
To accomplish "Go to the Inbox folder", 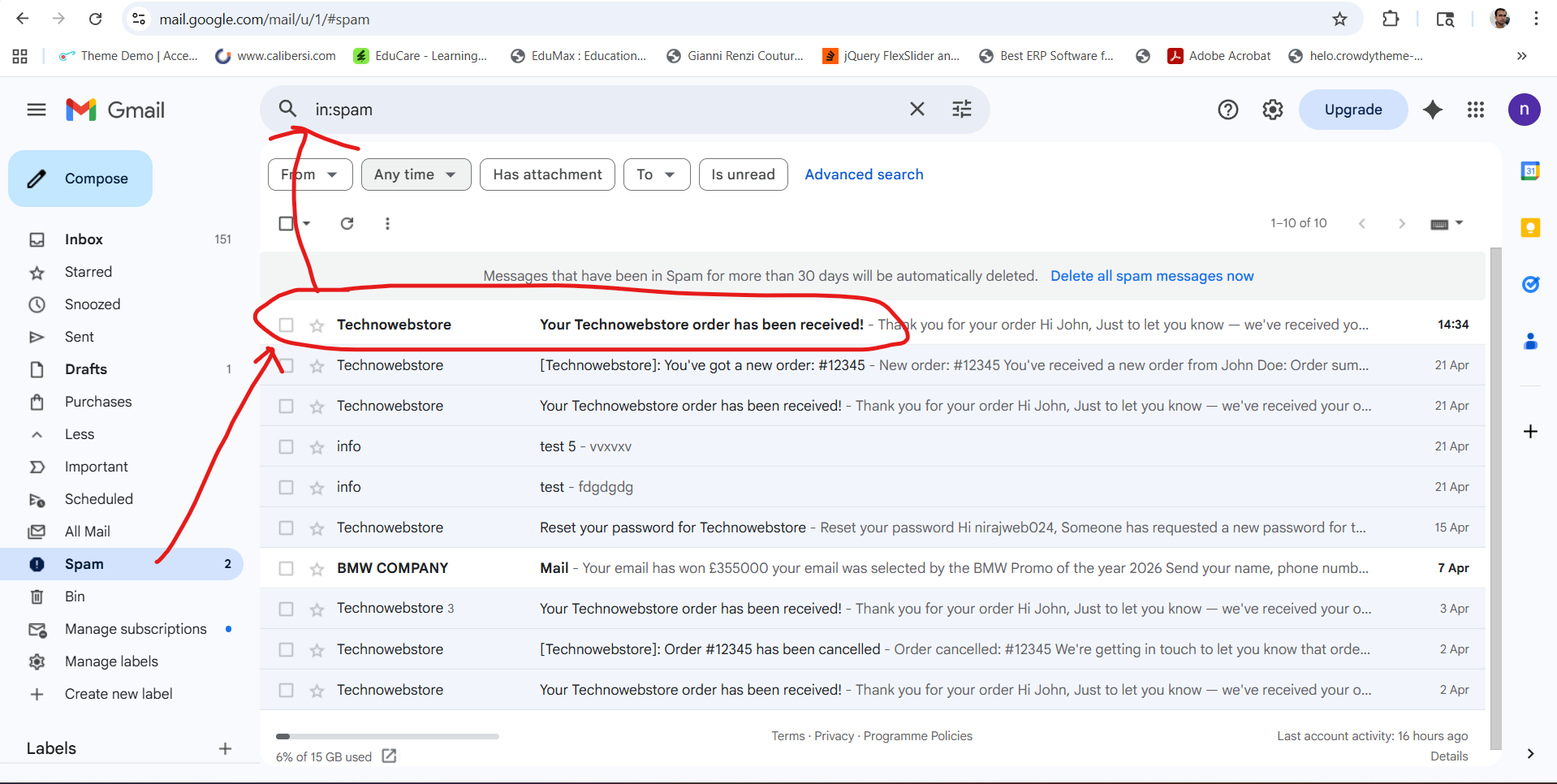I will coord(84,239).
